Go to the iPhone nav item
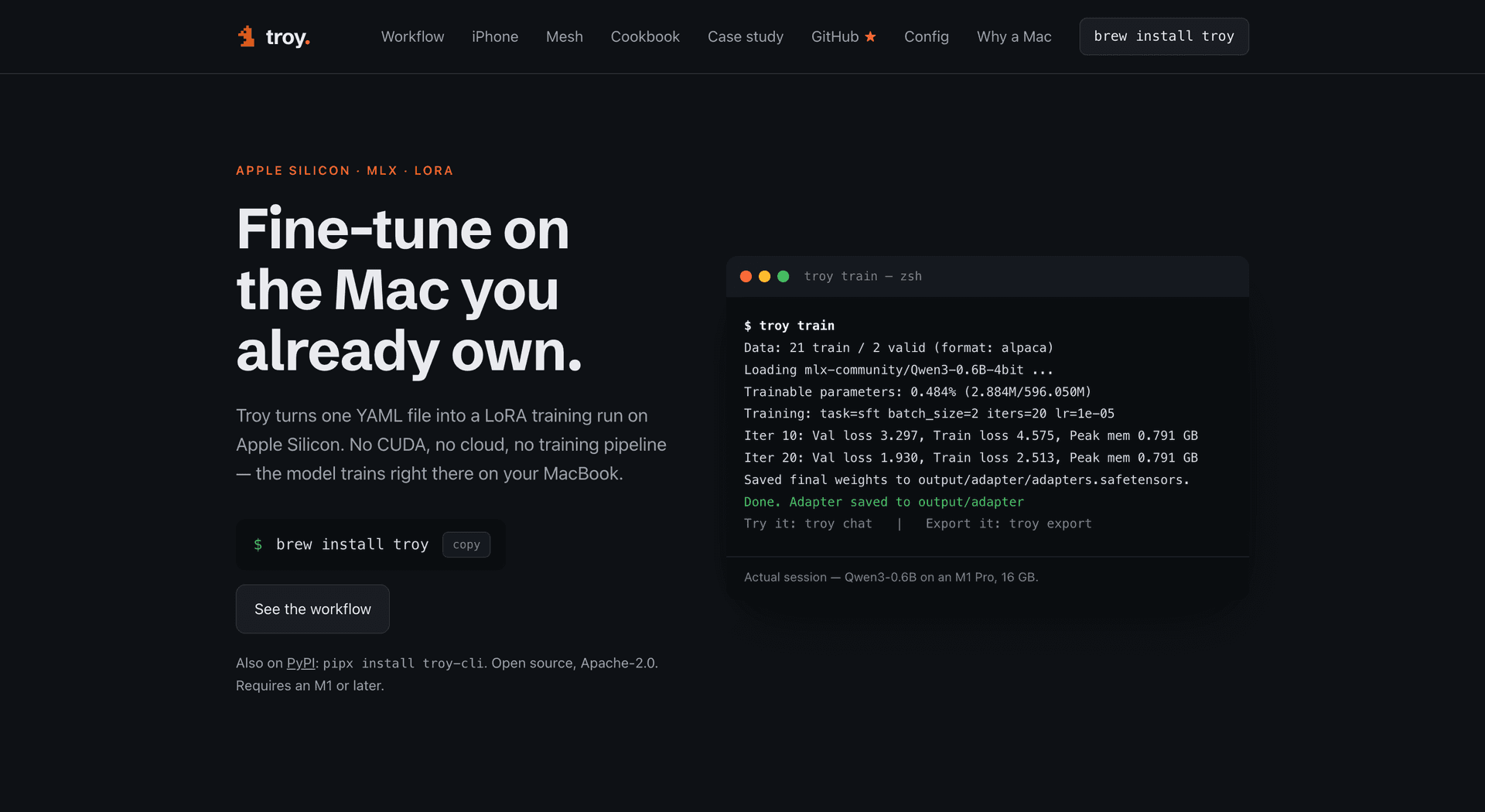Viewport: 1485px width, 812px height. click(495, 36)
